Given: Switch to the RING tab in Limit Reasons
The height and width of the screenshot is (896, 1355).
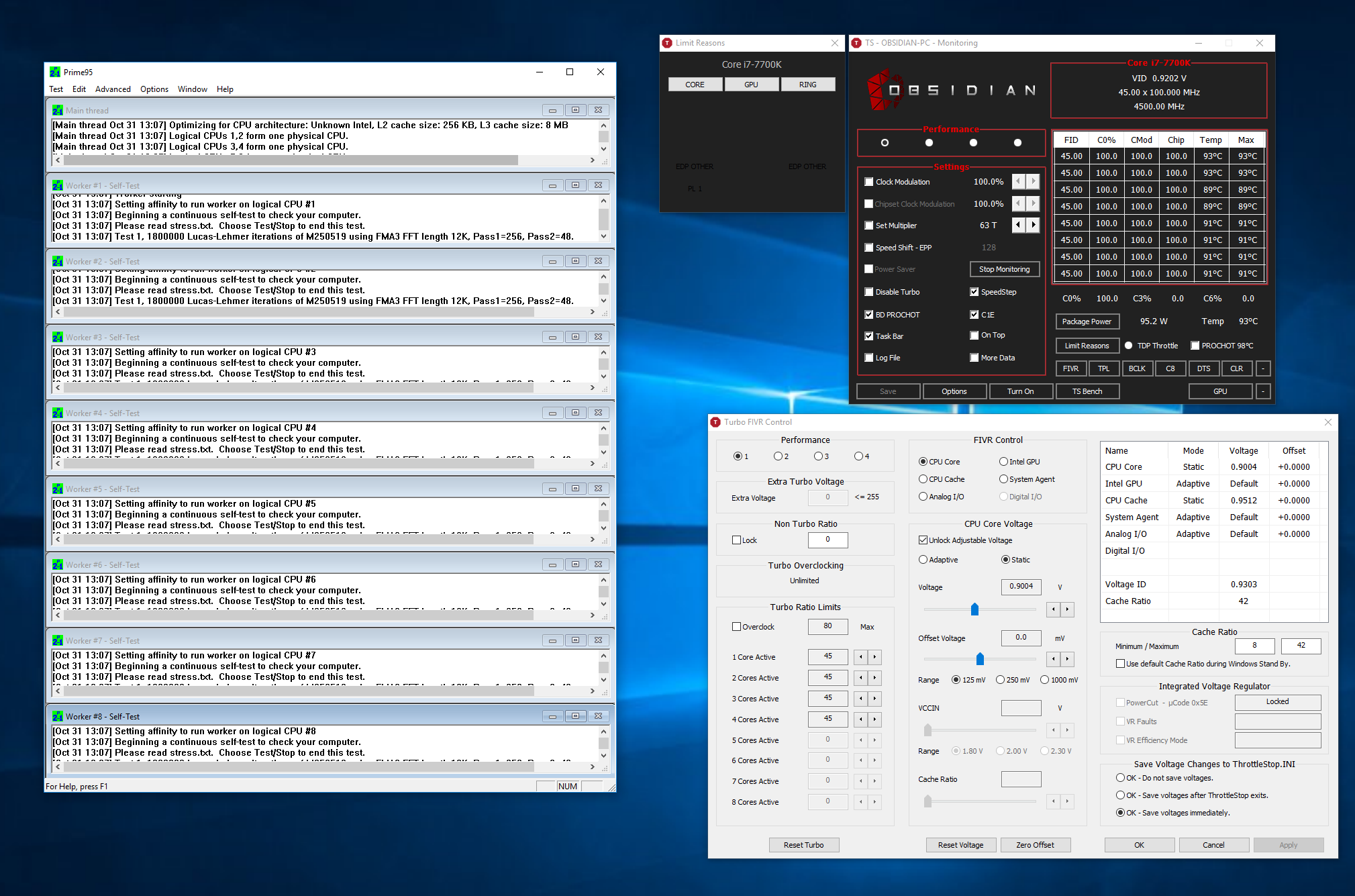Looking at the screenshot, I should coord(807,85).
